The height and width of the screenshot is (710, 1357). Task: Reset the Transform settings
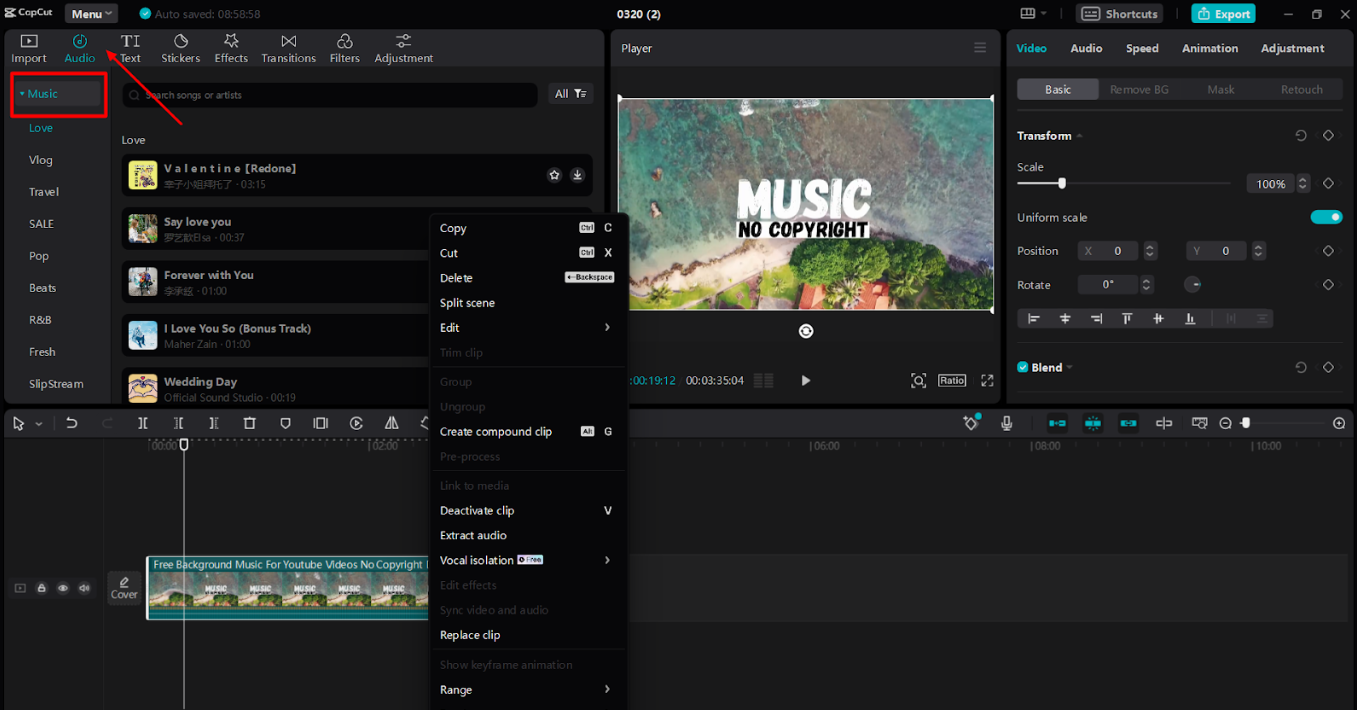[x=1301, y=135]
